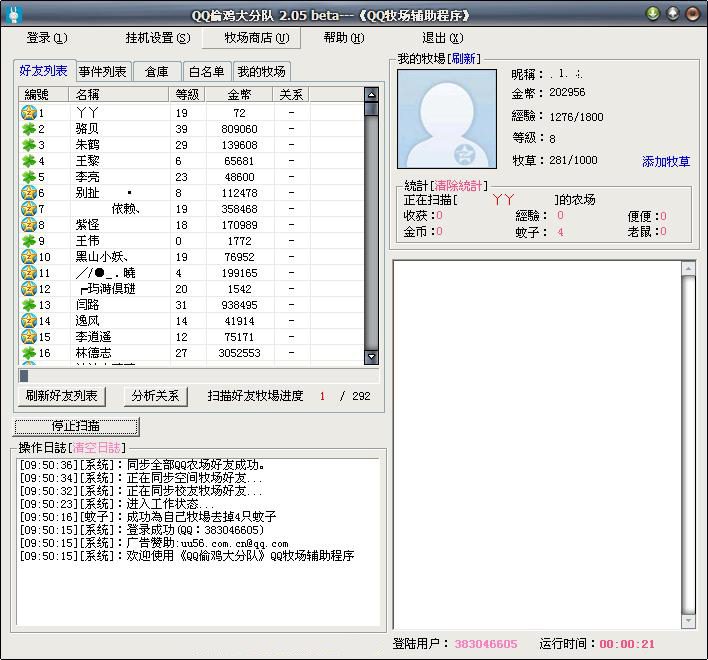The height and width of the screenshot is (660, 708).
Task: Open the 牧场商店 menu
Action: click(252, 38)
